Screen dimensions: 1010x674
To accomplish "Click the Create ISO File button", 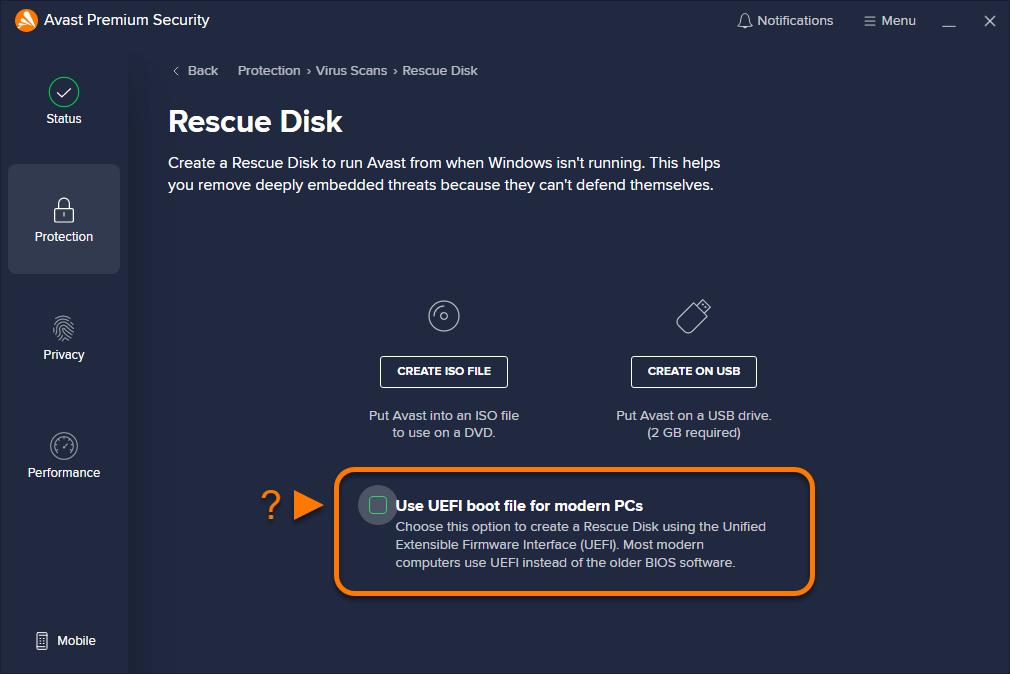I will tap(444, 371).
